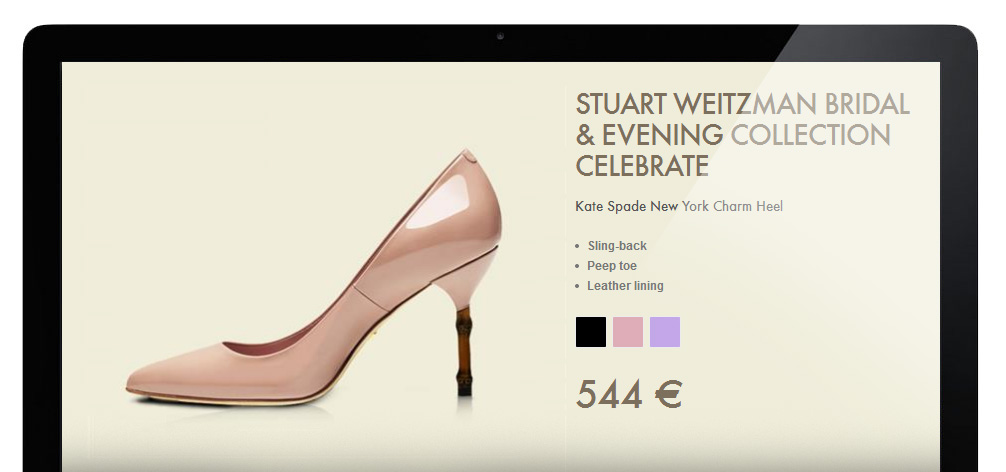This screenshot has height=472, width=1006.
Task: Click the 'Peep toe' bullet item
Action: click(612, 266)
